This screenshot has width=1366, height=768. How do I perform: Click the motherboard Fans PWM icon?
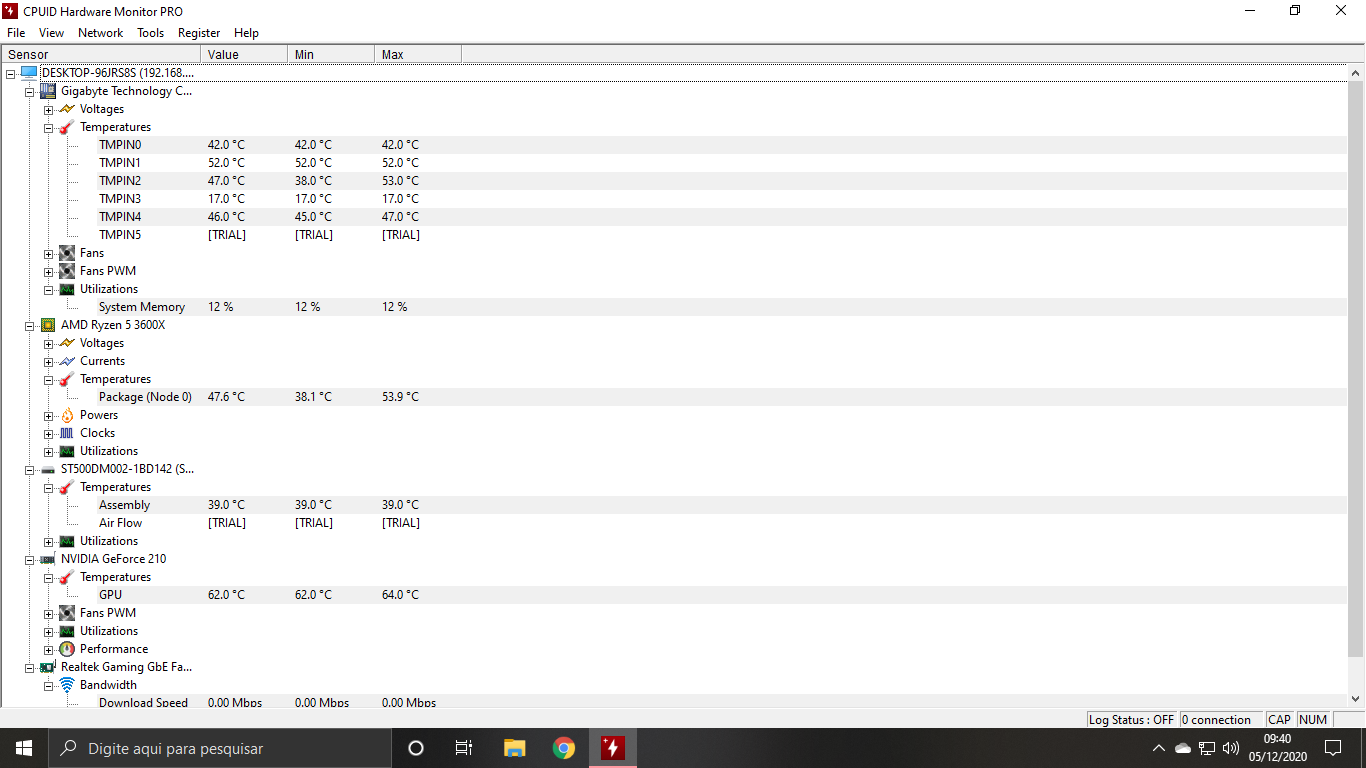(67, 271)
